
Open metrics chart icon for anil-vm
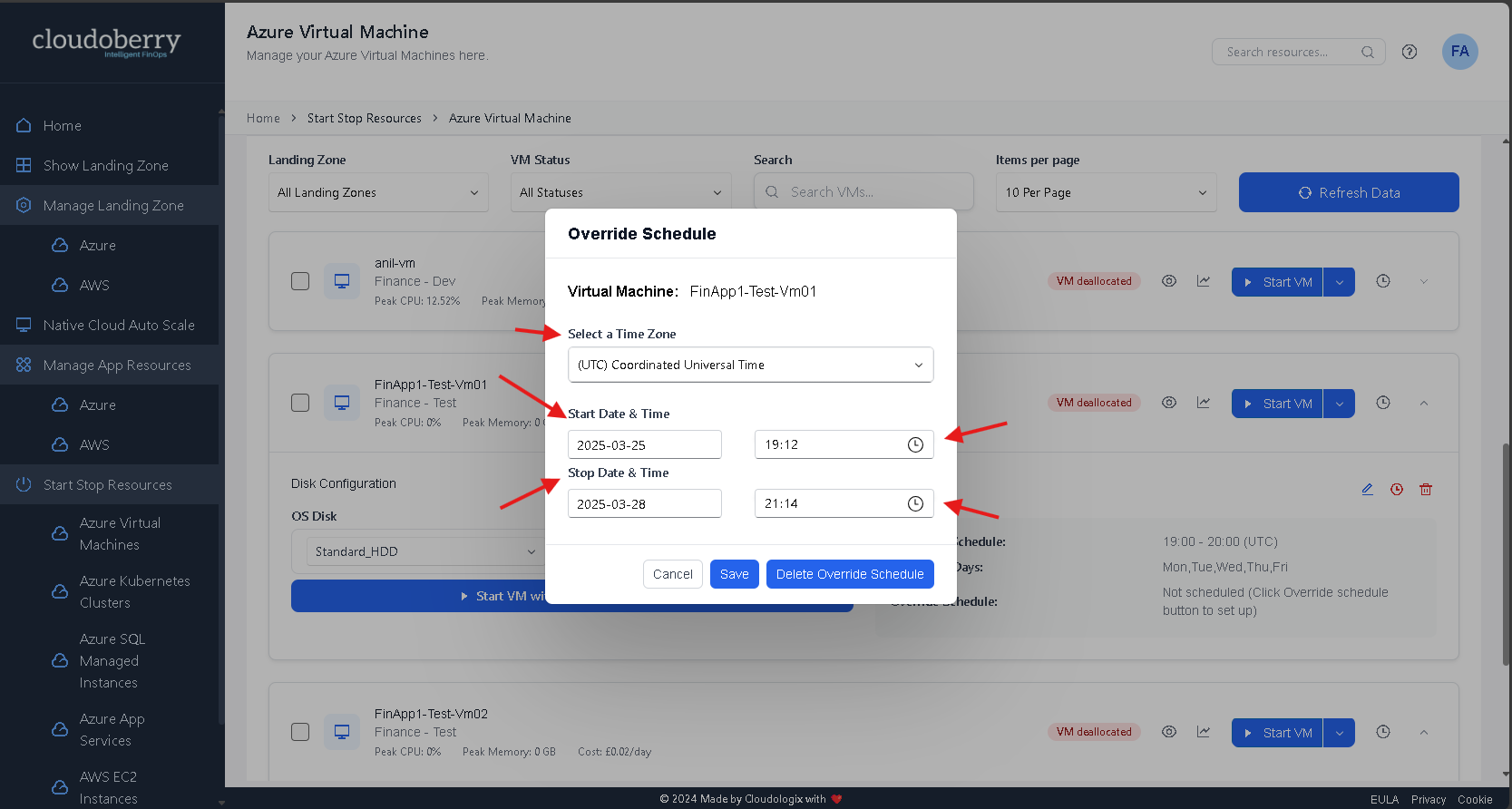pos(1204,281)
